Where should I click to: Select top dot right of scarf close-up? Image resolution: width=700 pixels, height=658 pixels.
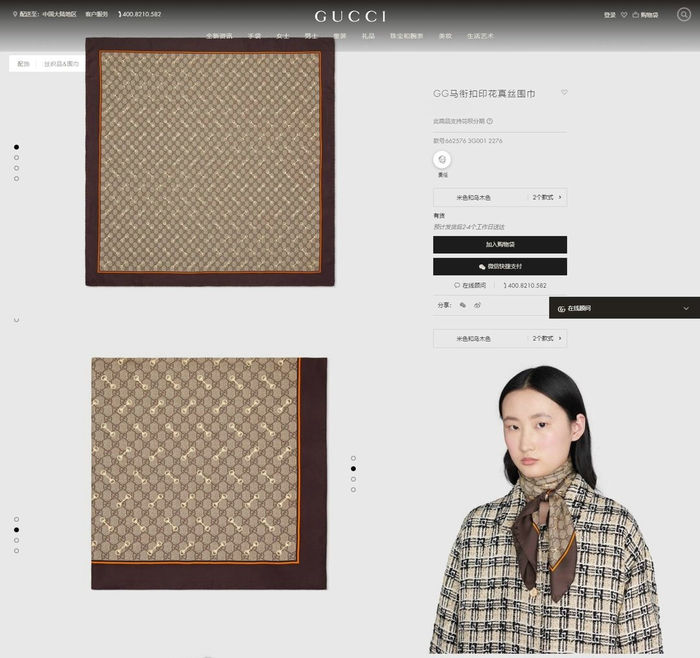(x=353, y=458)
